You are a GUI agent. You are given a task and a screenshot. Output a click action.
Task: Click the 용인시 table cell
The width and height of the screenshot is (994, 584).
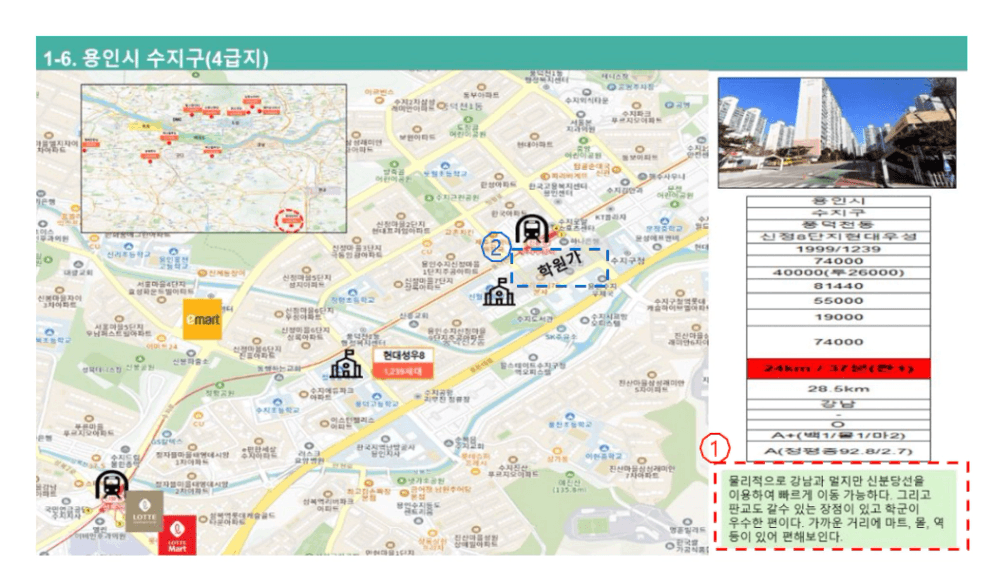pos(838,201)
